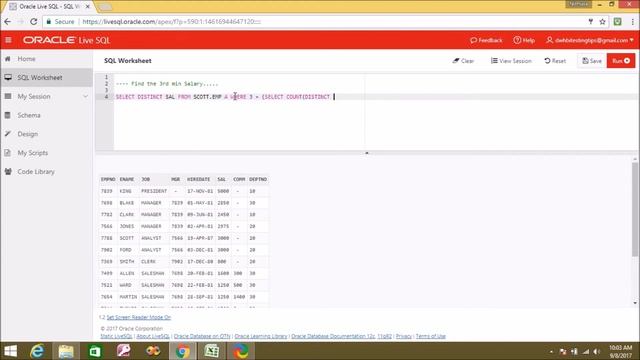Bookmark this page with star icon
Viewport: 640px width, 360px height.
(x=602, y=22)
